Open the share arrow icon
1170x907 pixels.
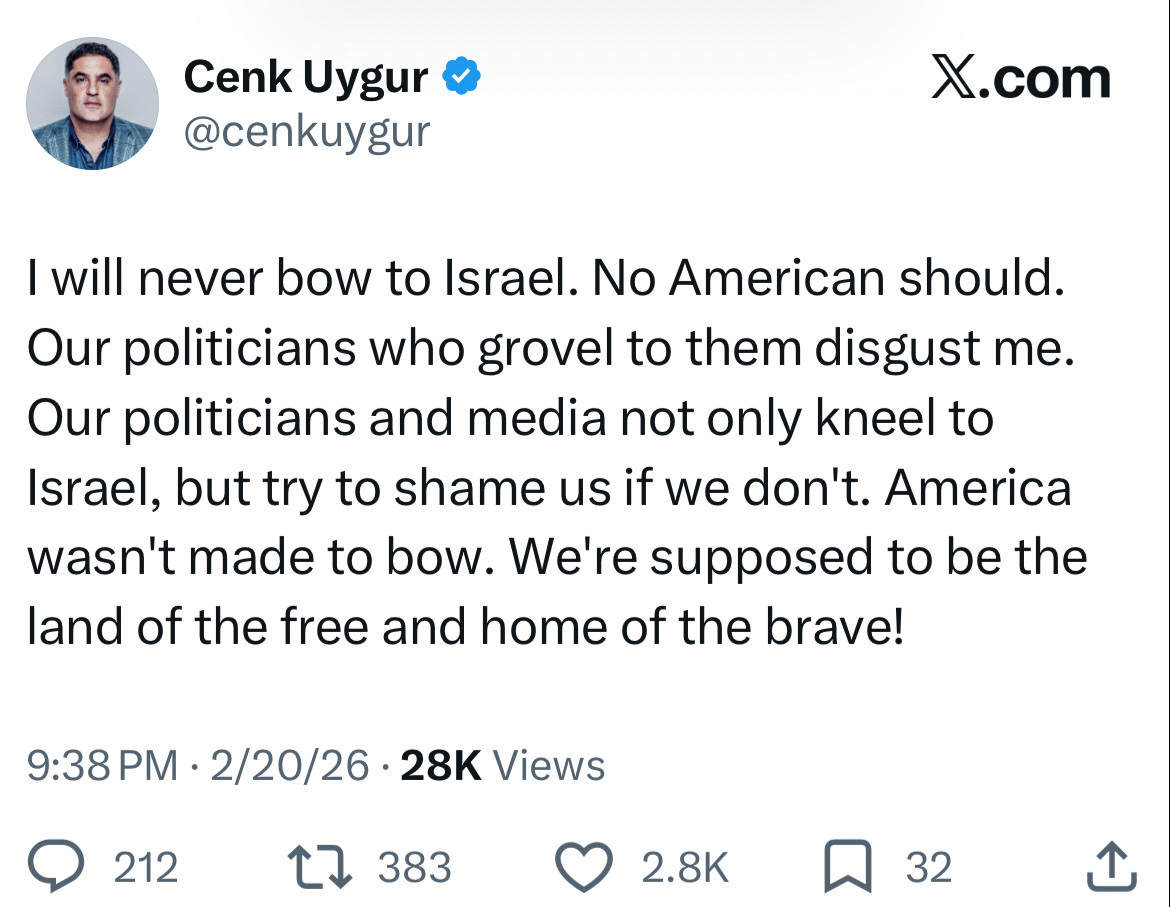[1111, 867]
